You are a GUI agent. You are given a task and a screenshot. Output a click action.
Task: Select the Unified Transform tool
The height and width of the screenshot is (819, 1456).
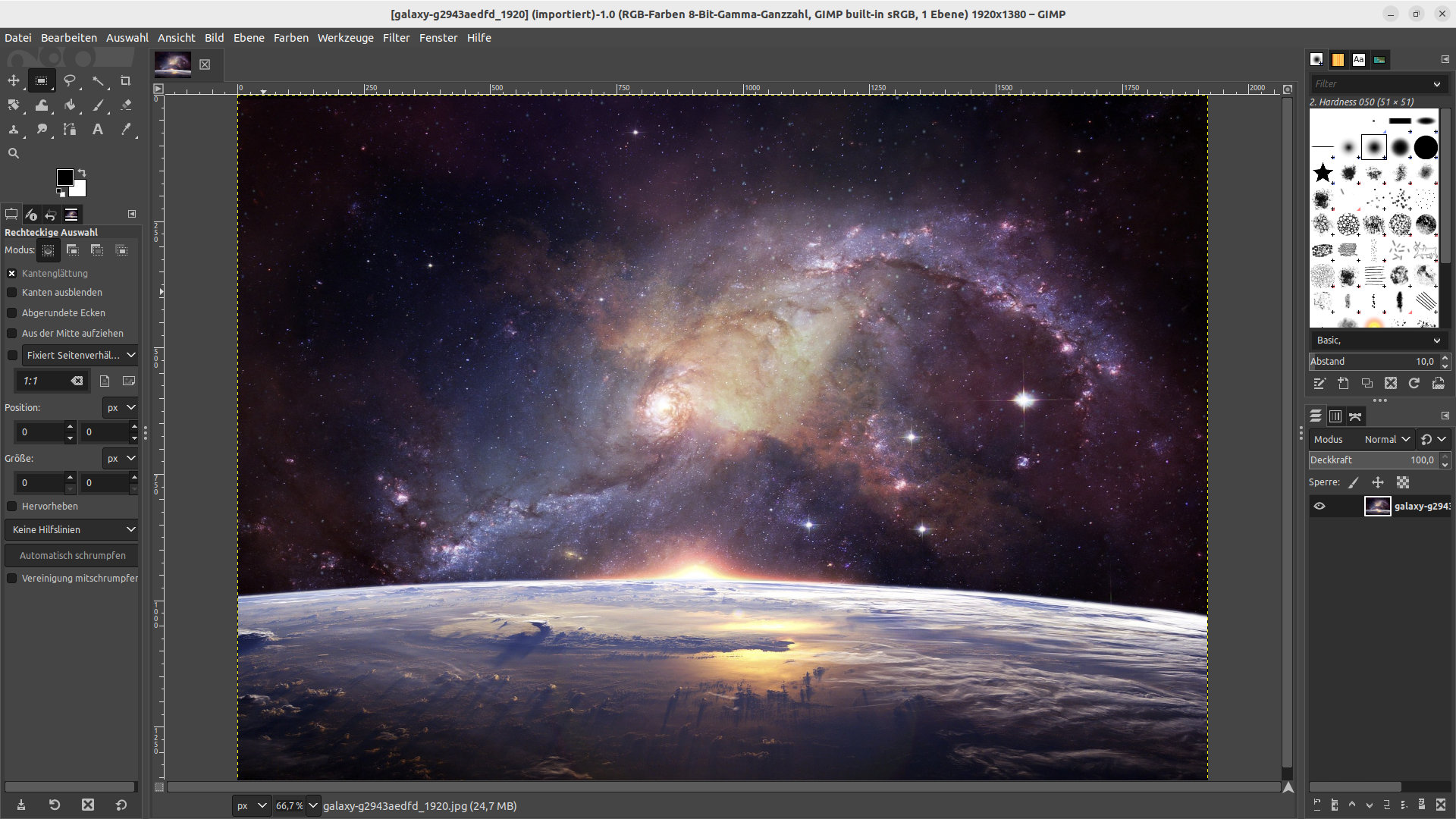click(14, 105)
